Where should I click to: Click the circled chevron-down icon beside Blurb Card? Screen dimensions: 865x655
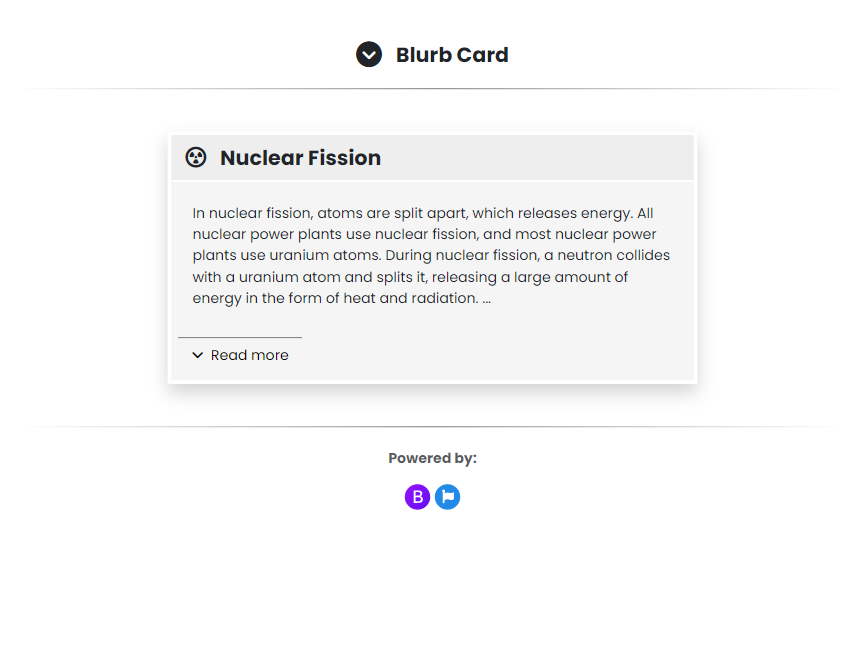point(369,55)
